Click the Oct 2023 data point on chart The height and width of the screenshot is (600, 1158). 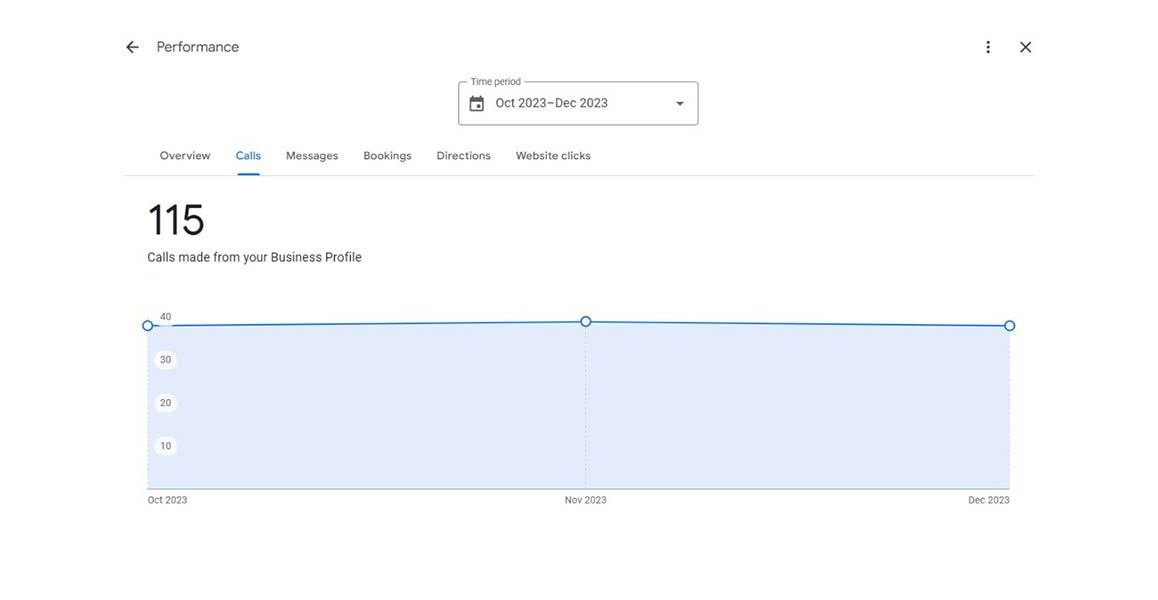point(148,326)
